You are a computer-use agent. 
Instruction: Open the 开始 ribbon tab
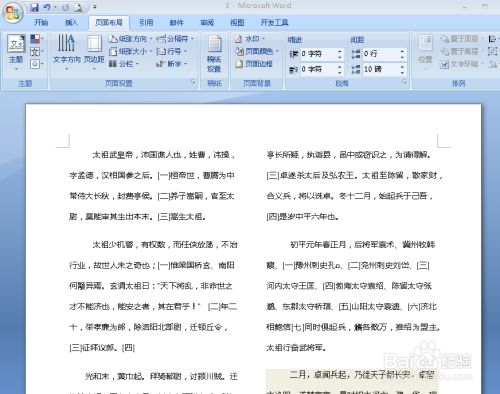coord(41,23)
